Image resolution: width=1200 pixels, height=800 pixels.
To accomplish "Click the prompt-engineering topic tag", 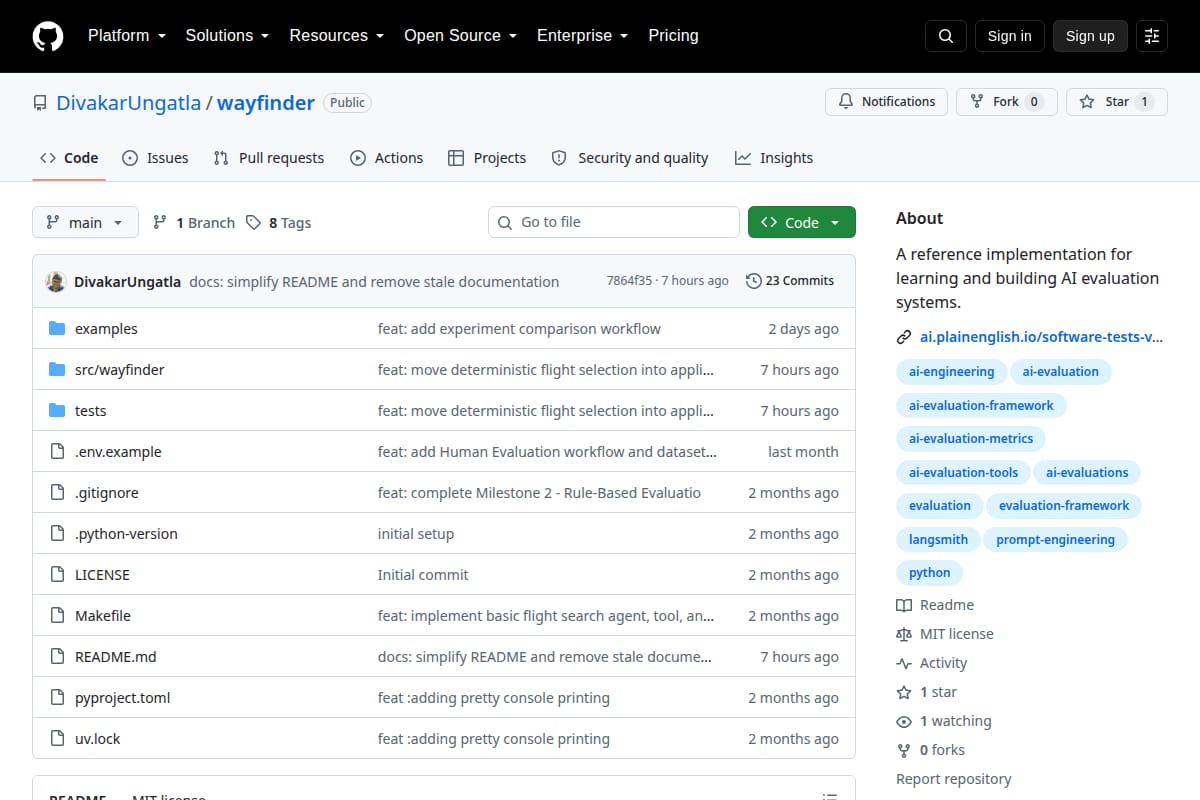I will tap(1055, 540).
